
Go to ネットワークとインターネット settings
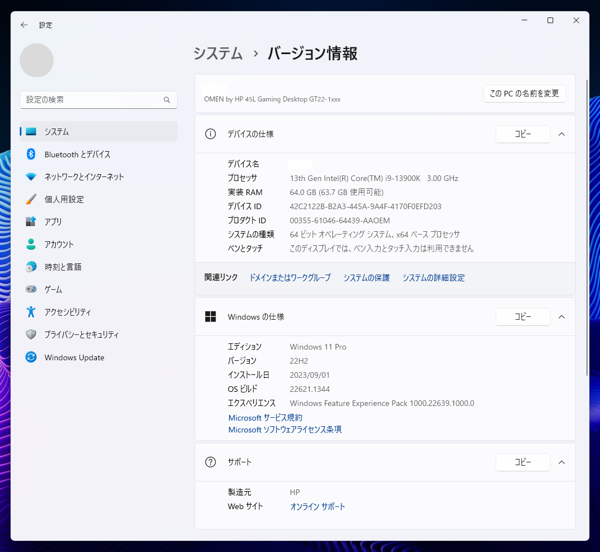[99, 177]
